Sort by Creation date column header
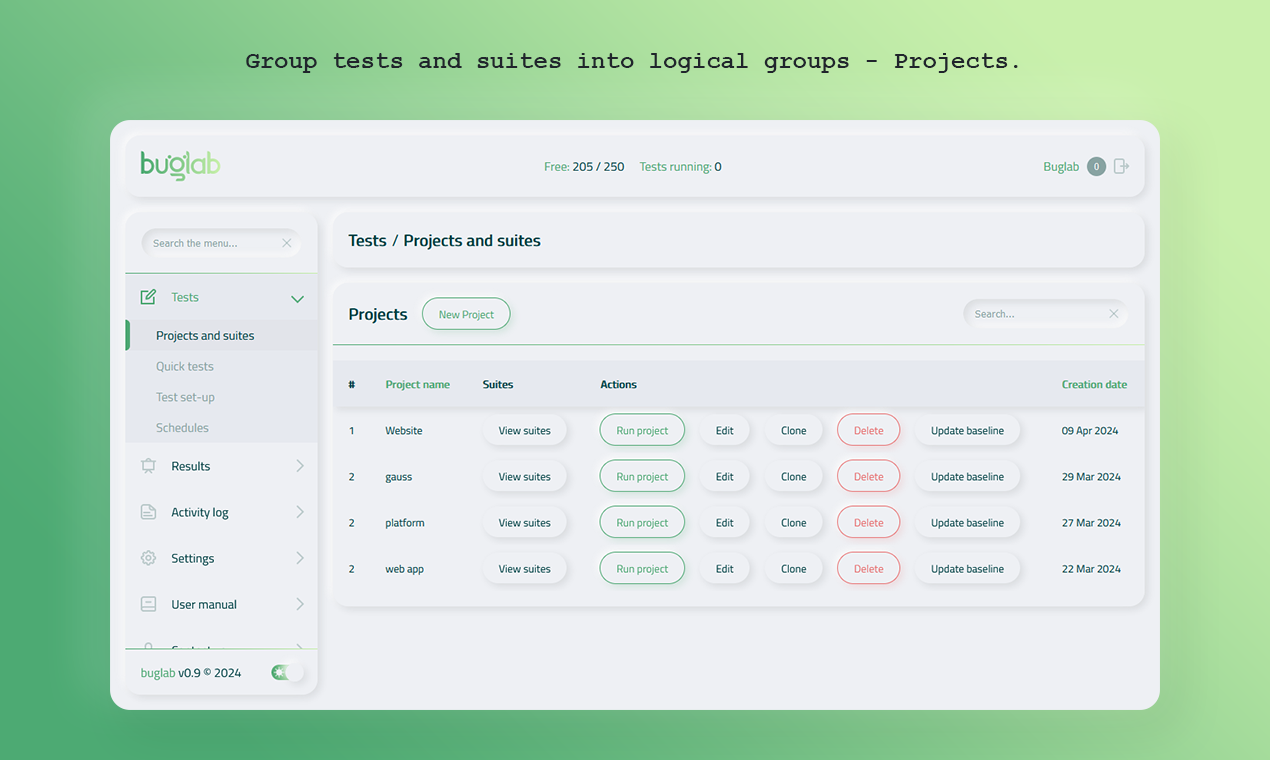Viewport: 1270px width, 760px height. point(1094,384)
